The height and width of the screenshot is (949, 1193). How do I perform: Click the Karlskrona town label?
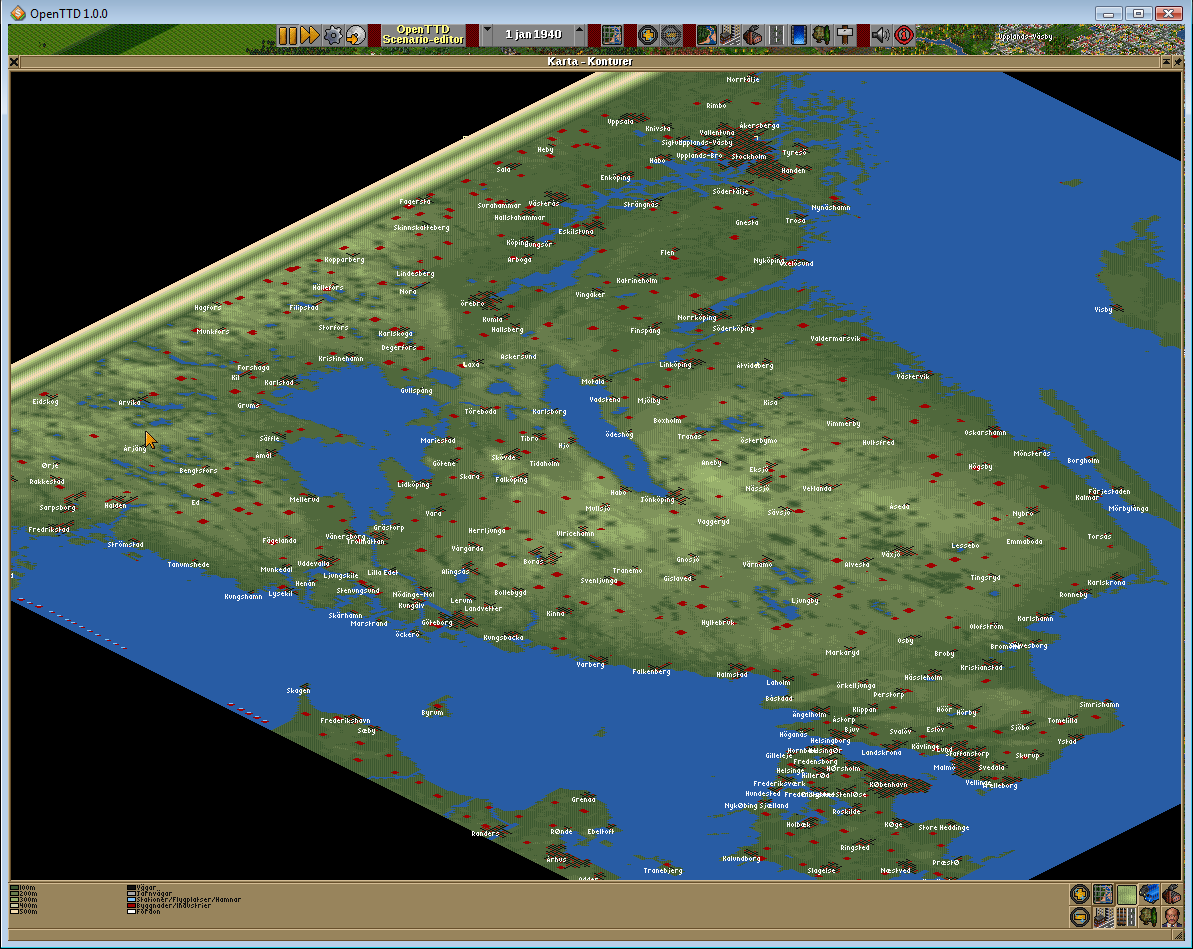[x=1106, y=583]
